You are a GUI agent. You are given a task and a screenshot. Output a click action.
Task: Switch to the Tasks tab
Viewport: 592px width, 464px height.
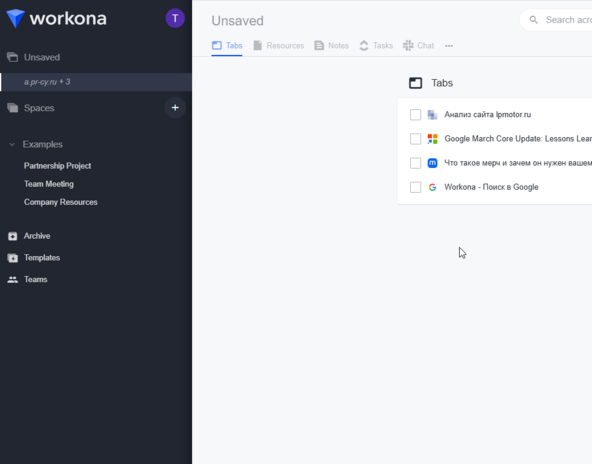376,46
